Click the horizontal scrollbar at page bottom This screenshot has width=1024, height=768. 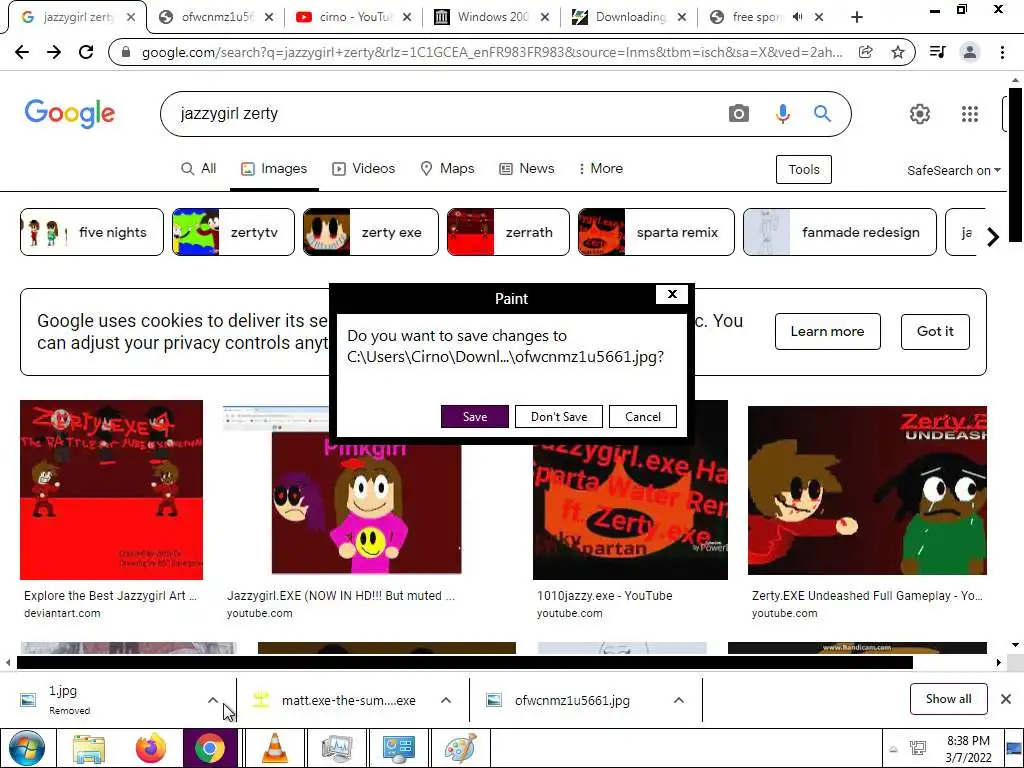pos(465,662)
